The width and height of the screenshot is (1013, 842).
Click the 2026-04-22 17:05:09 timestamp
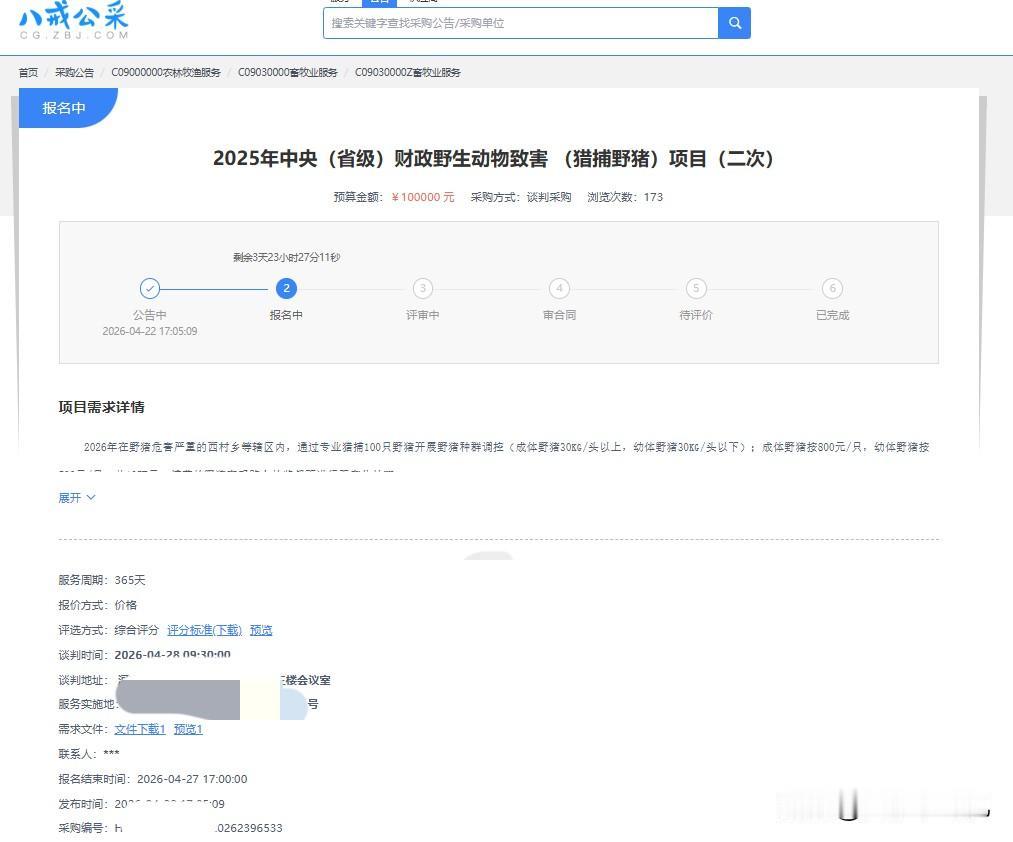pos(150,331)
